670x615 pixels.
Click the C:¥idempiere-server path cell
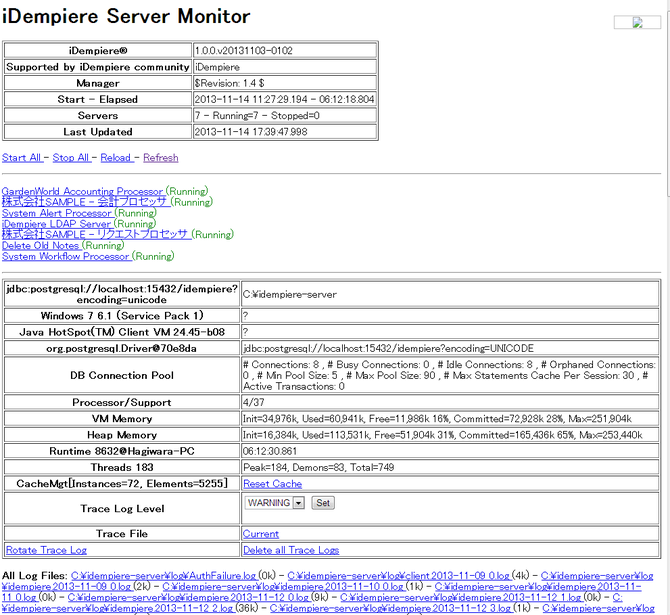point(450,294)
